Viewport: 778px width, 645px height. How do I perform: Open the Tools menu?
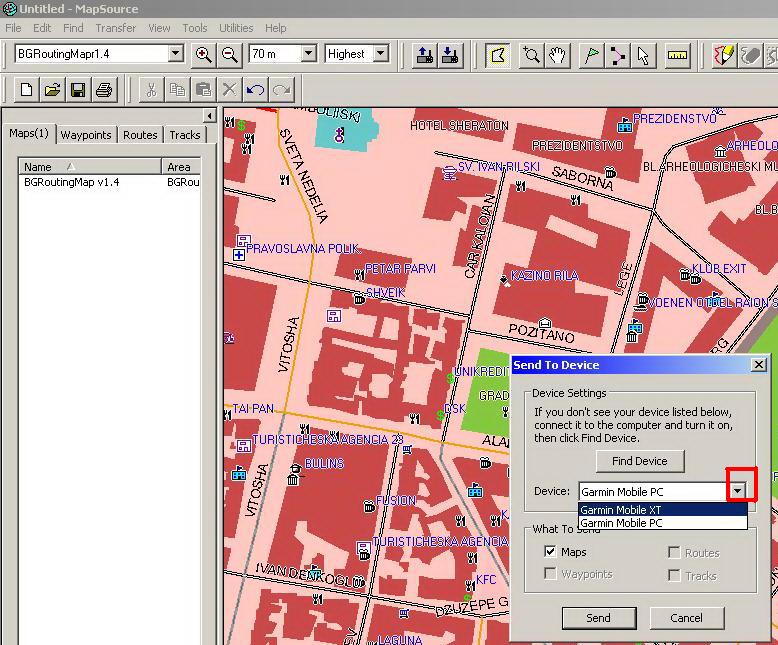click(194, 28)
